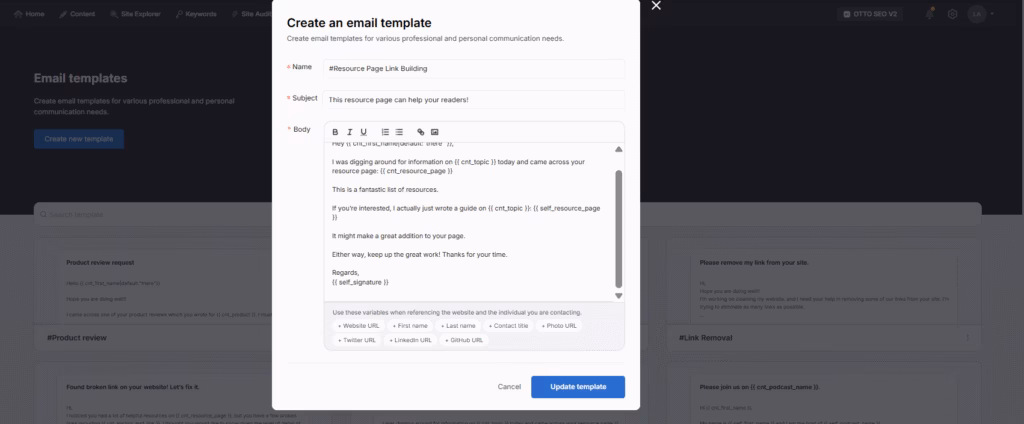Insert the First name variable
This screenshot has height=424, width=1024.
pos(410,326)
